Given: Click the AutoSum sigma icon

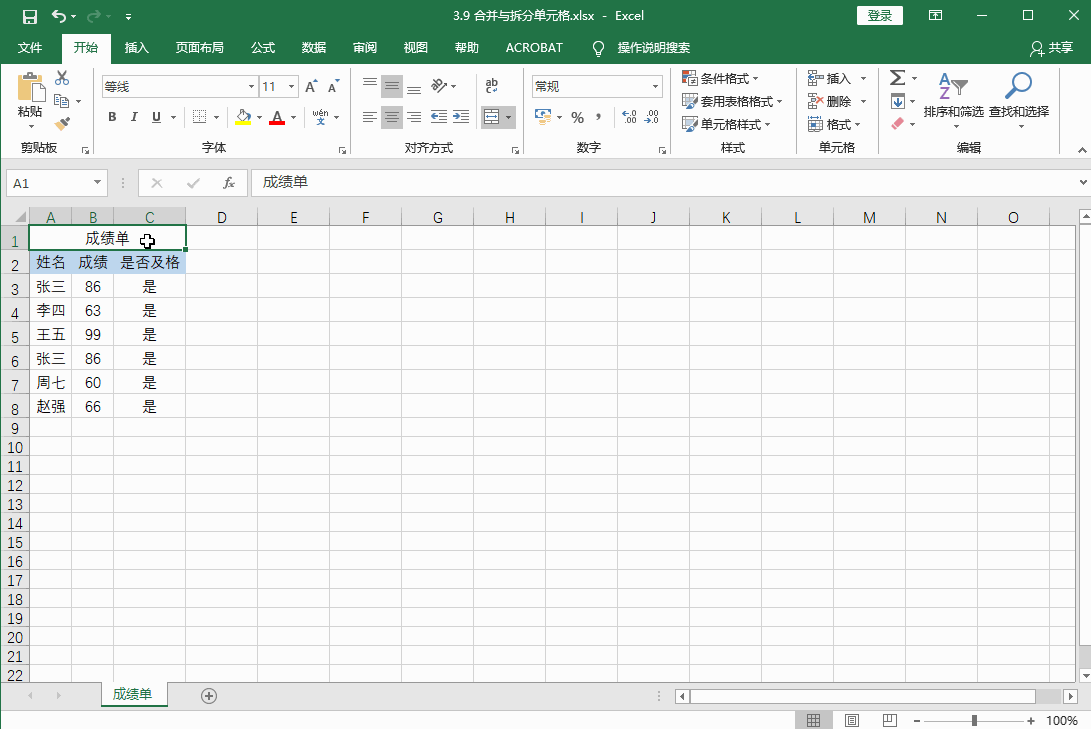Looking at the screenshot, I should [x=898, y=77].
